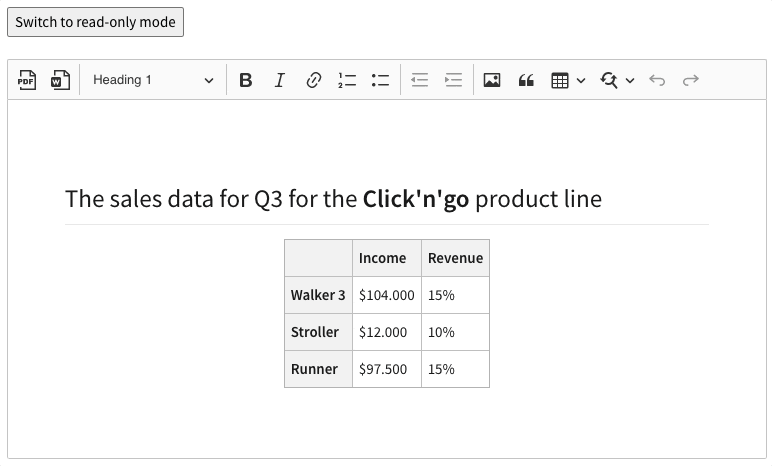Open the Heading 1 style dropdown

pyautogui.click(x=152, y=80)
